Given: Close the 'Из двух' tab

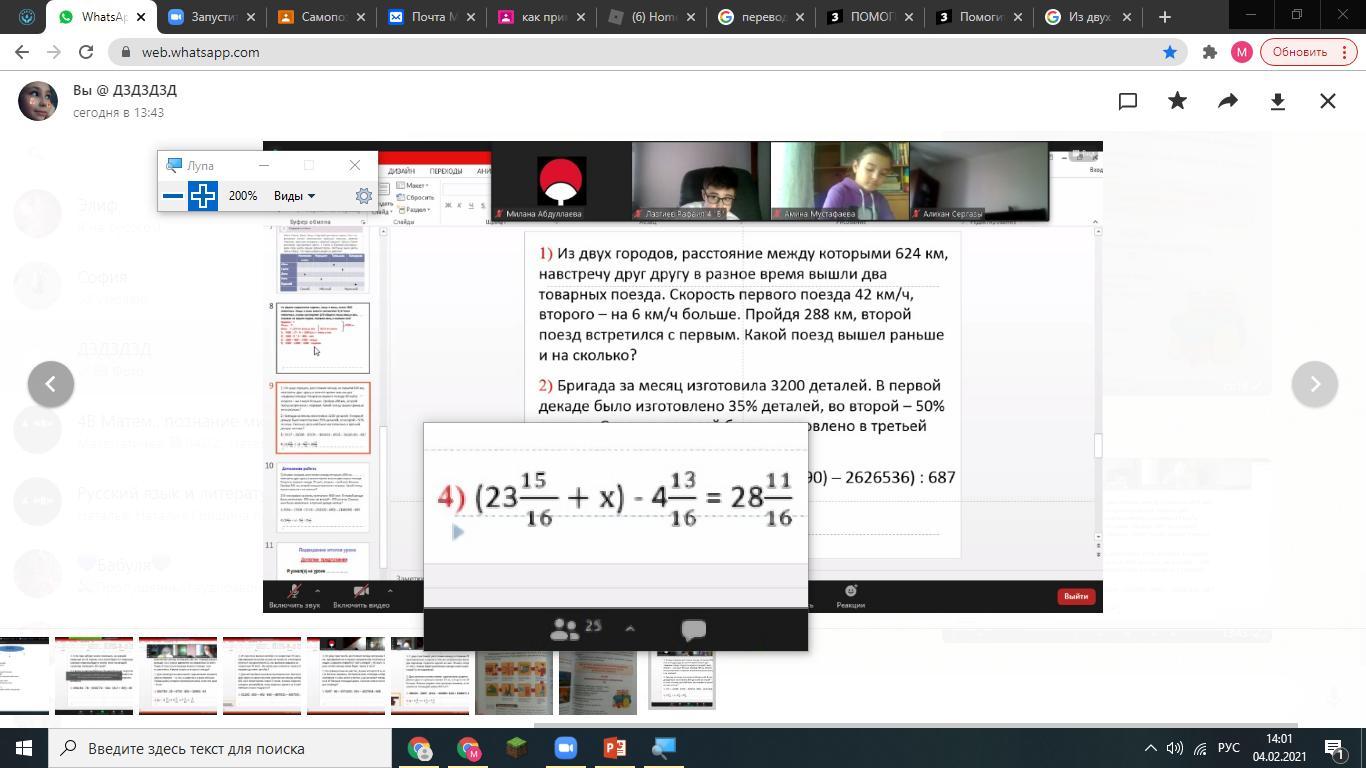Looking at the screenshot, I should pyautogui.click(x=1128, y=17).
